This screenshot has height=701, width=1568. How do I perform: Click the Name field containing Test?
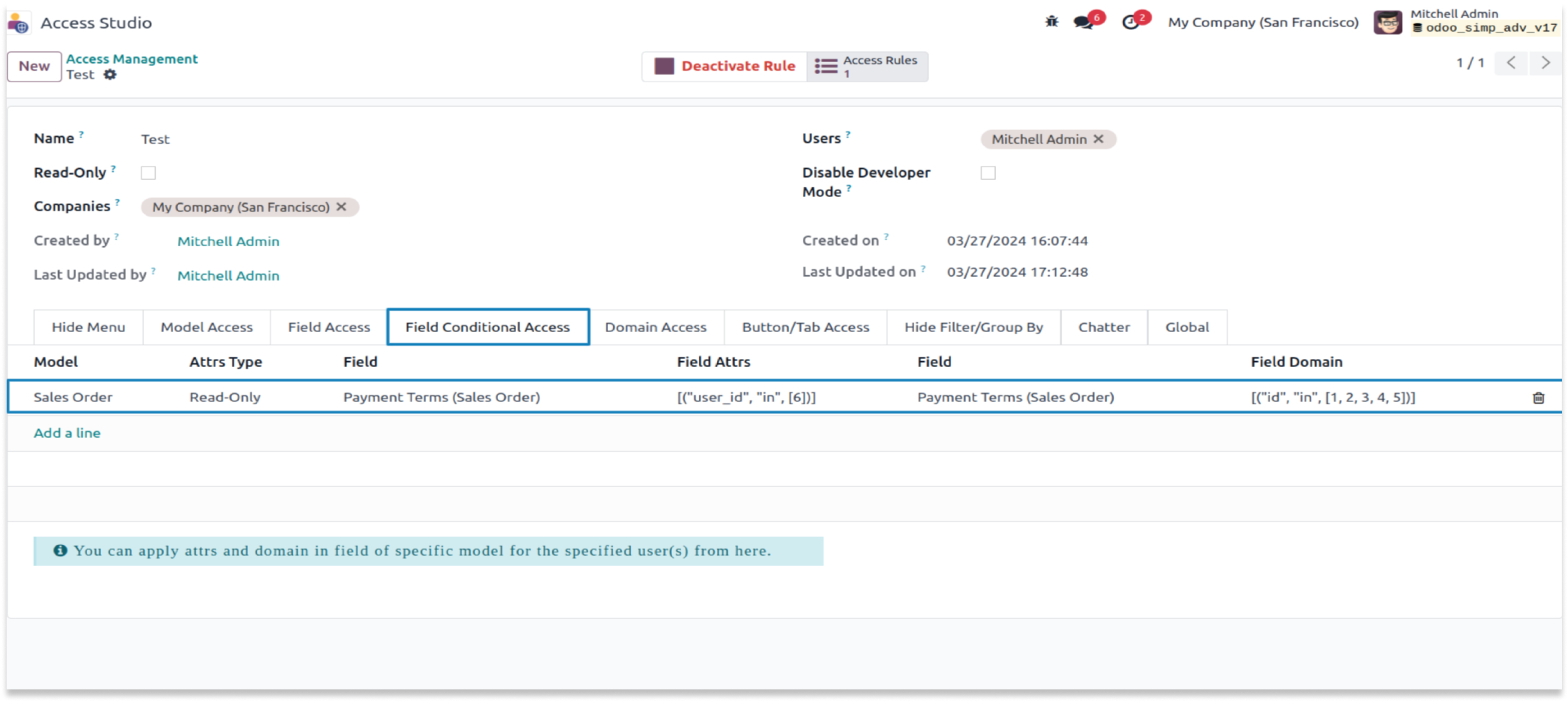pyautogui.click(x=156, y=139)
